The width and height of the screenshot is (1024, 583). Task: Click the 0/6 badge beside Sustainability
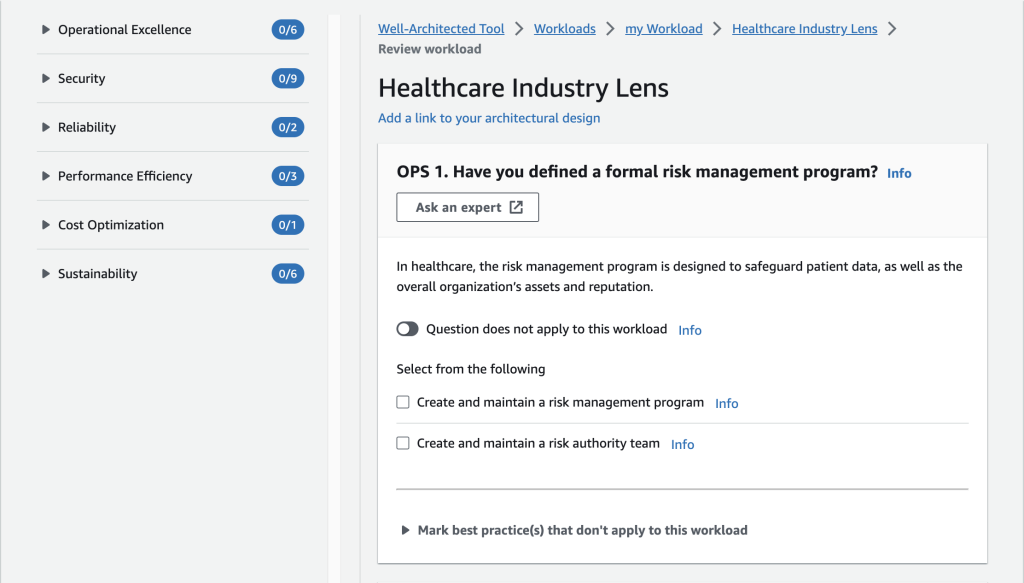pos(288,273)
